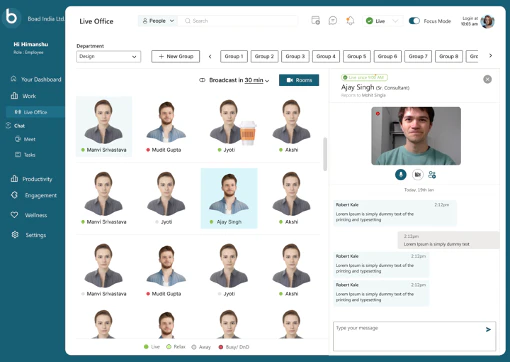The height and width of the screenshot is (362, 510).
Task: Select the Group 3 tab
Action: tap(295, 56)
